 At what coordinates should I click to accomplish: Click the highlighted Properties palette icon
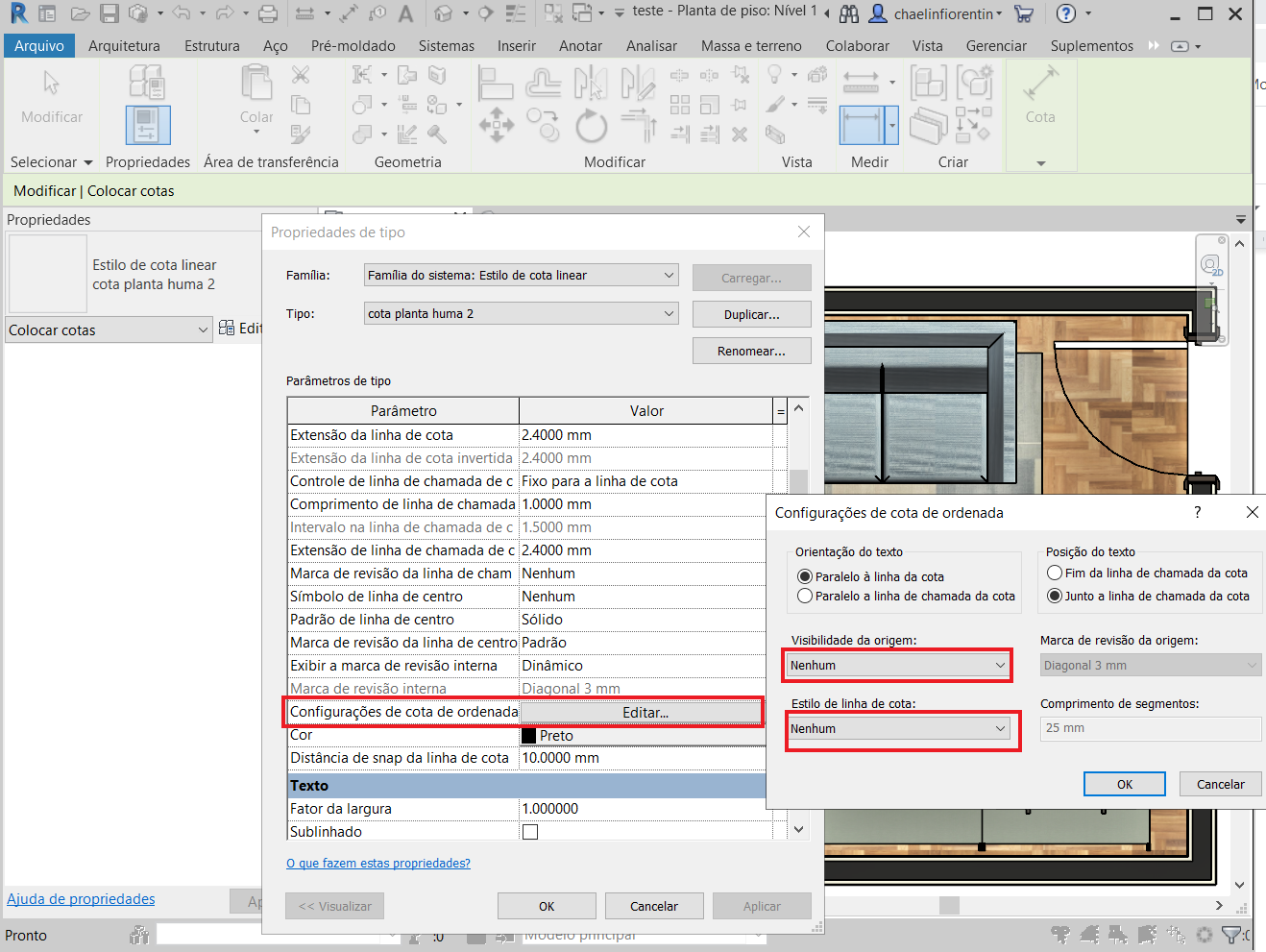pyautogui.click(x=148, y=125)
